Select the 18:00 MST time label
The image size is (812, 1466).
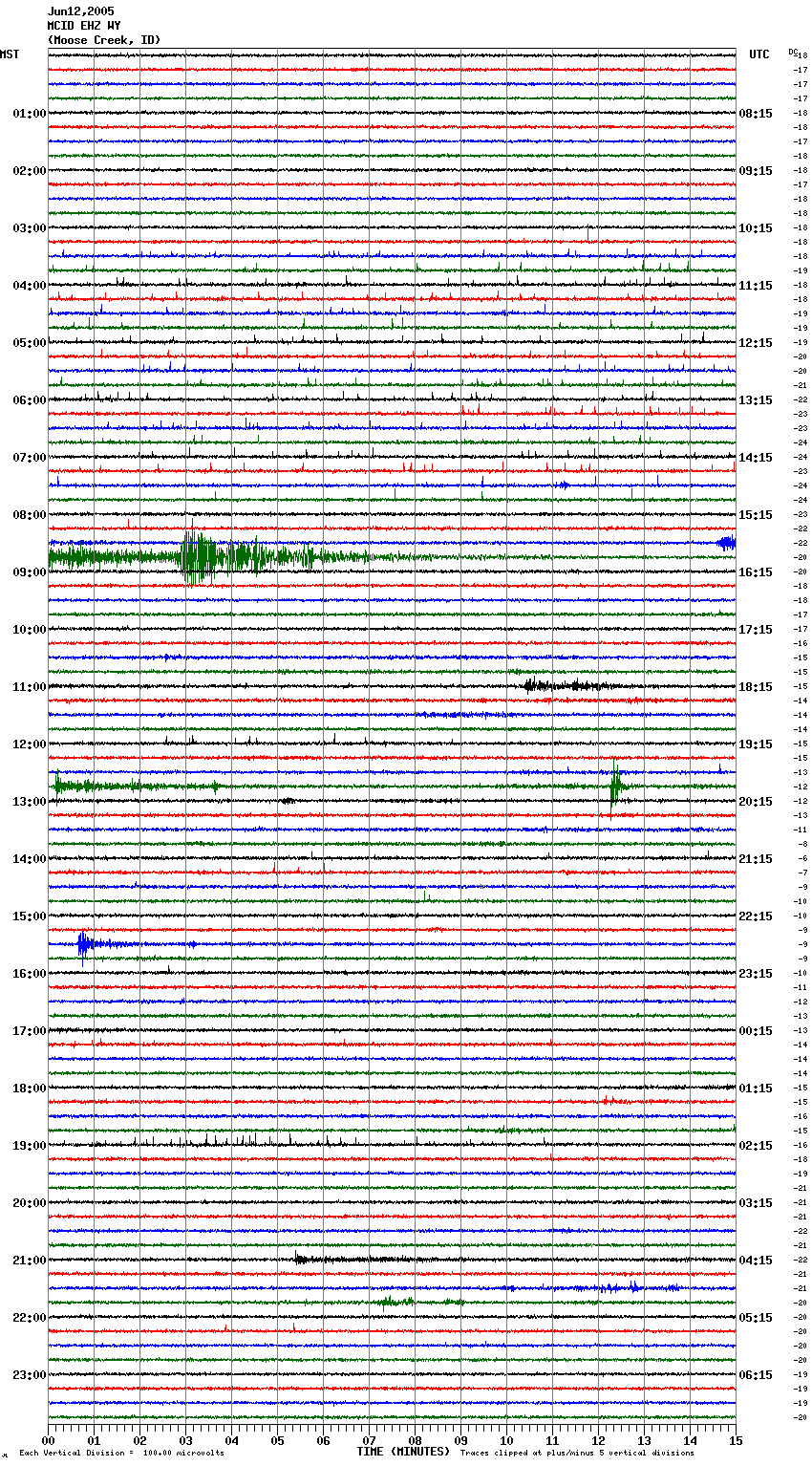coord(29,1089)
